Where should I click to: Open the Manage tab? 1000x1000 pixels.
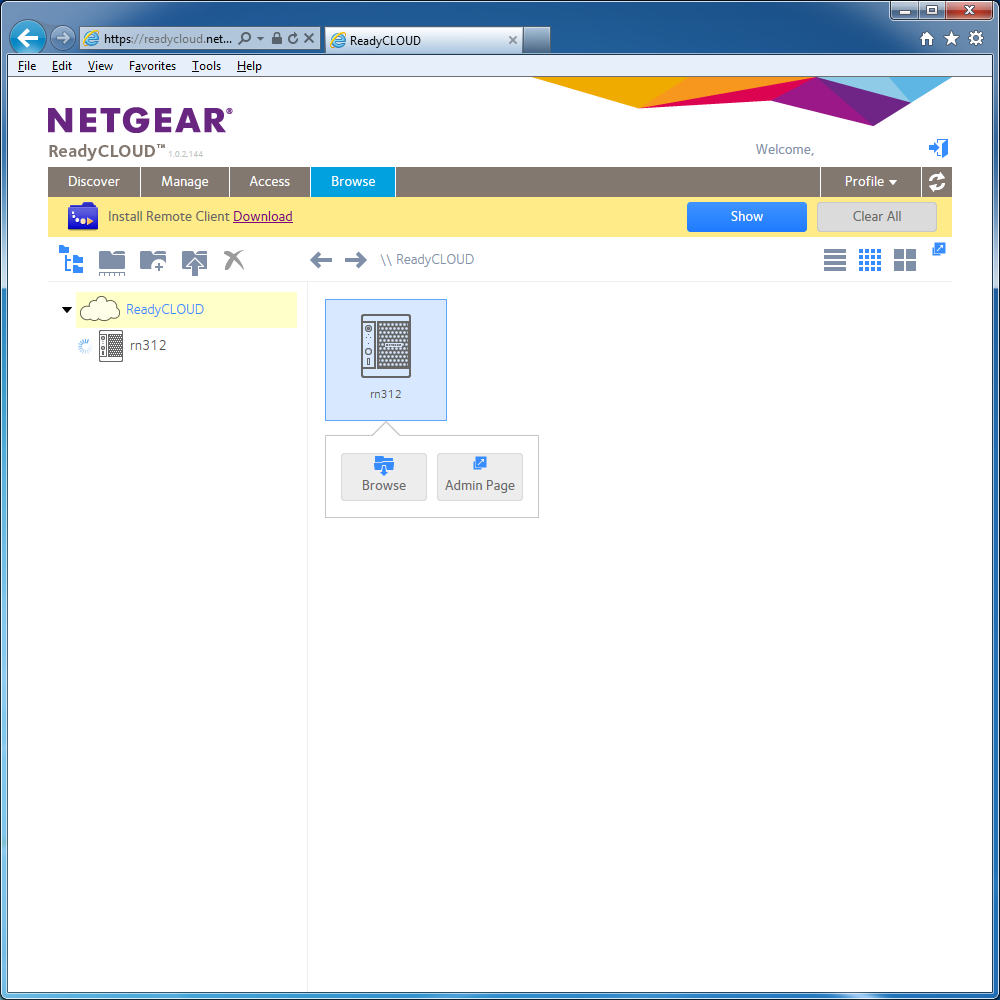185,182
